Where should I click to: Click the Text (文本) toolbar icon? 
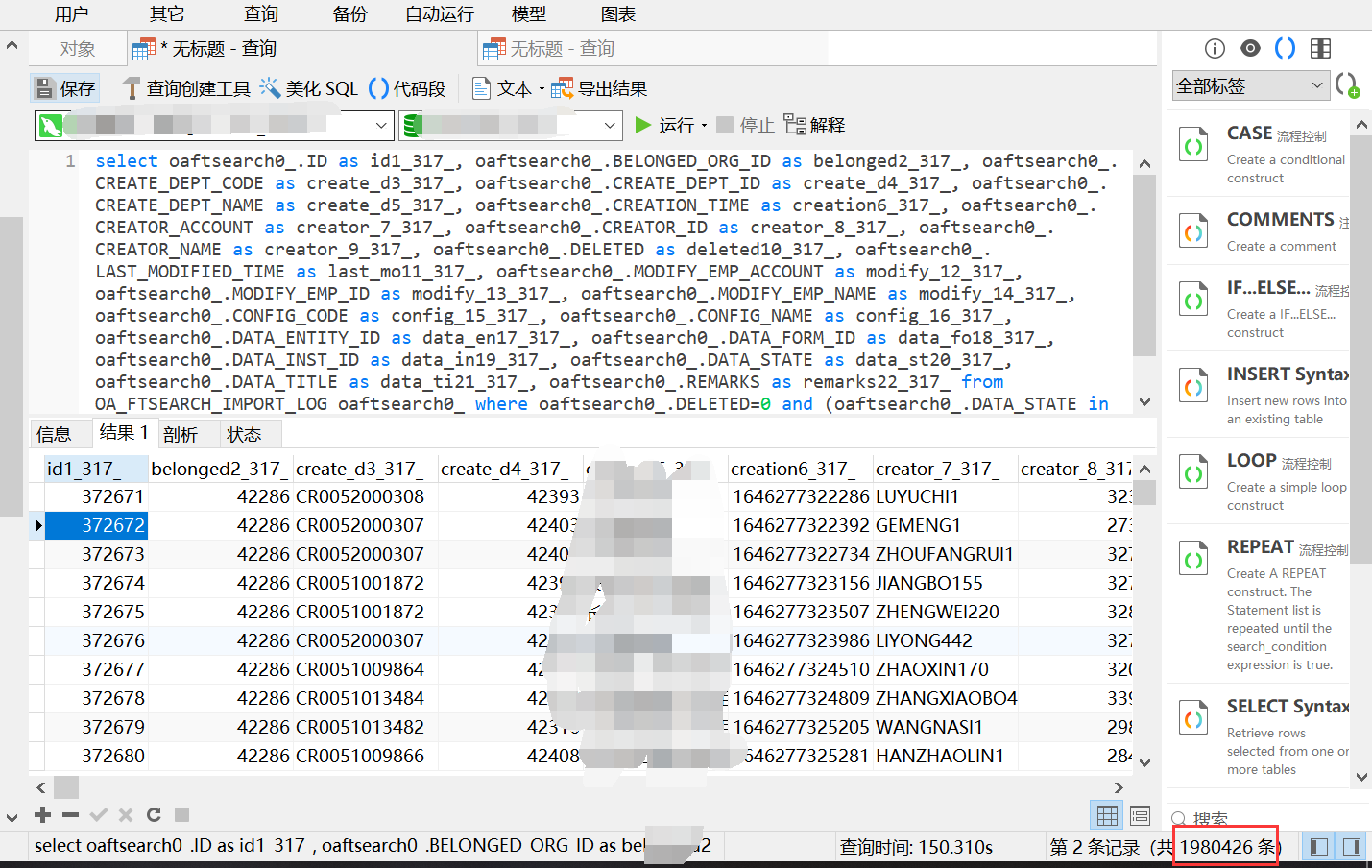click(482, 88)
